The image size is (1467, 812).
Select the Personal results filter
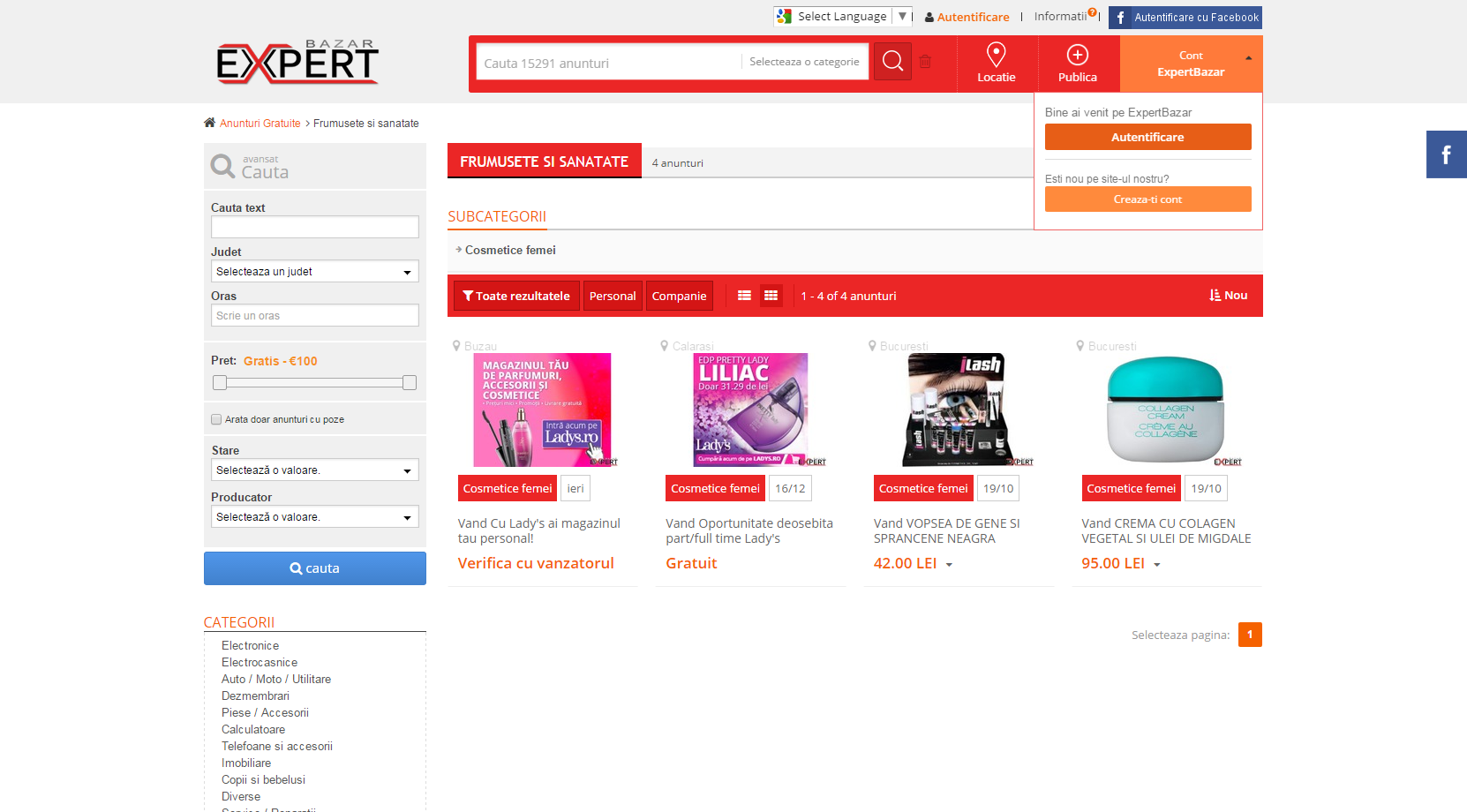(x=613, y=296)
